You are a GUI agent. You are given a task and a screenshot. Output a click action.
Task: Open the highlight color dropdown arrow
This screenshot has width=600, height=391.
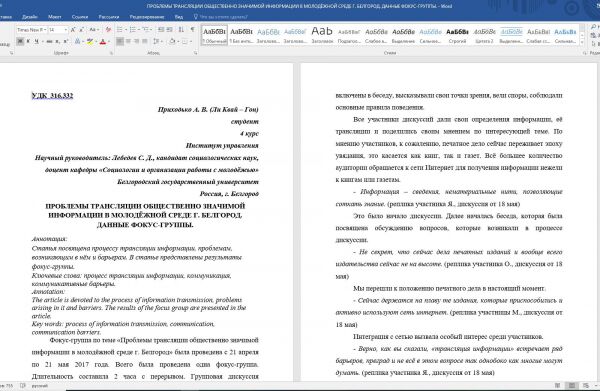pyautogui.click(x=96, y=41)
